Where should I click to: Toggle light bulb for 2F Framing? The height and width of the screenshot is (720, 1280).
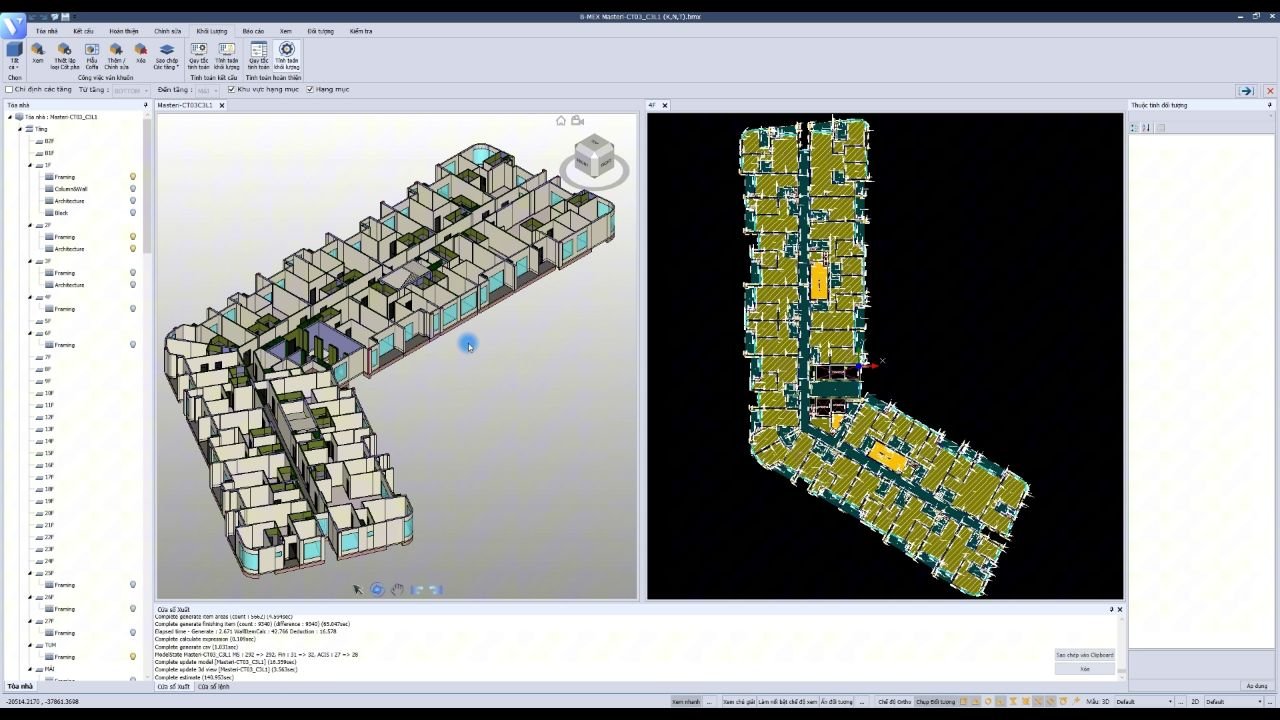(x=133, y=237)
